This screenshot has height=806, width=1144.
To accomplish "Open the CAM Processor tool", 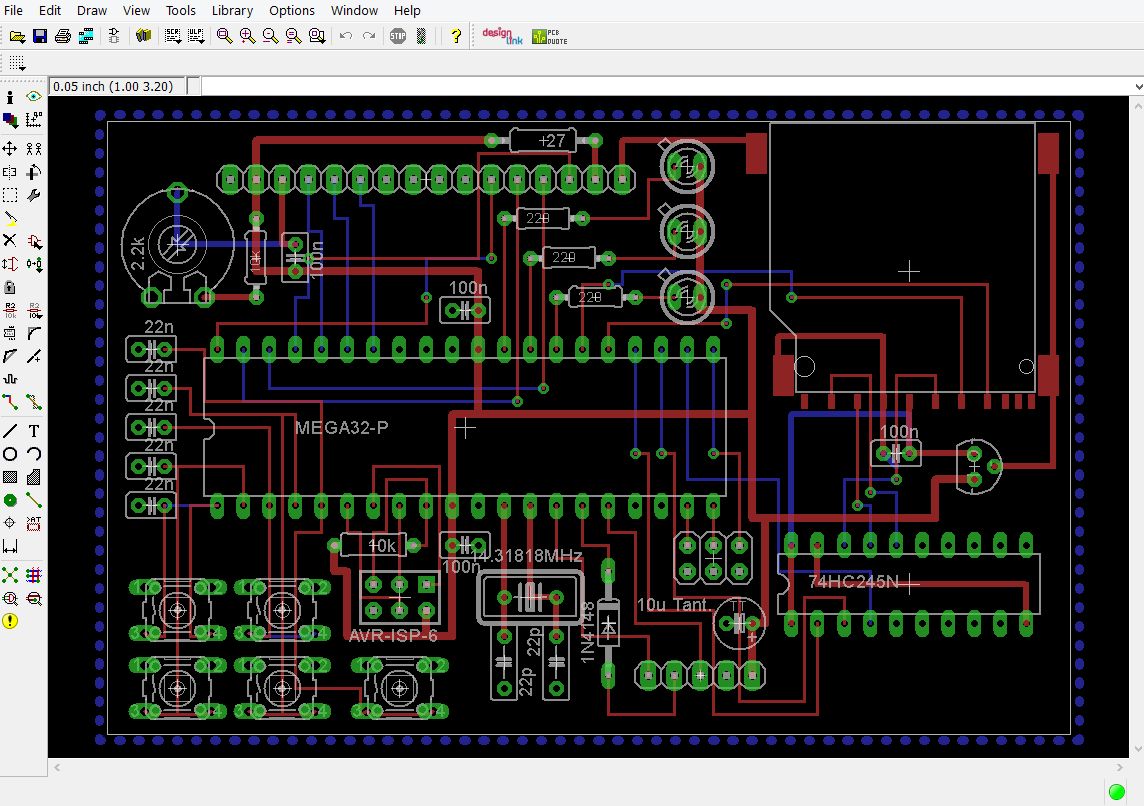I will click(86, 36).
